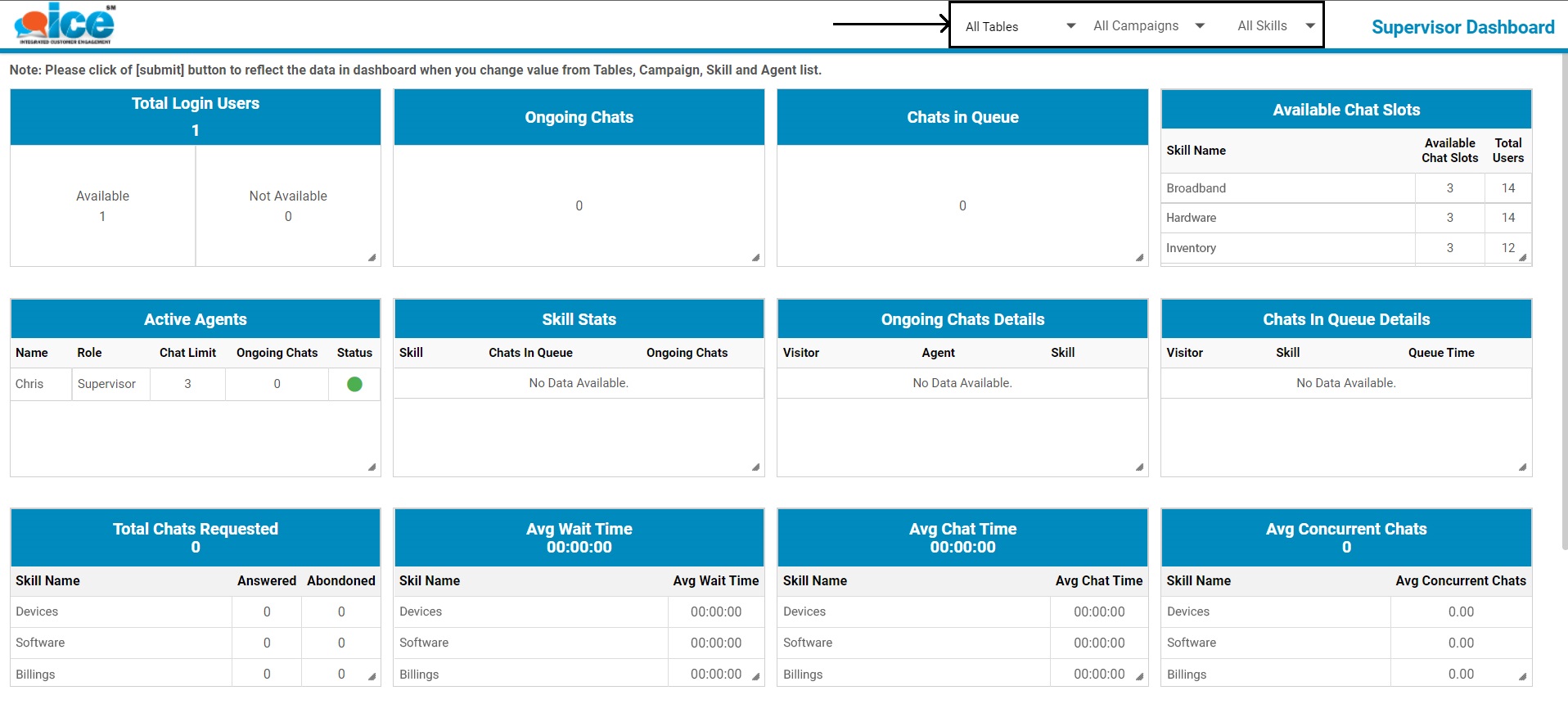
Task: Open the All Skills dropdown
Action: [x=1275, y=26]
